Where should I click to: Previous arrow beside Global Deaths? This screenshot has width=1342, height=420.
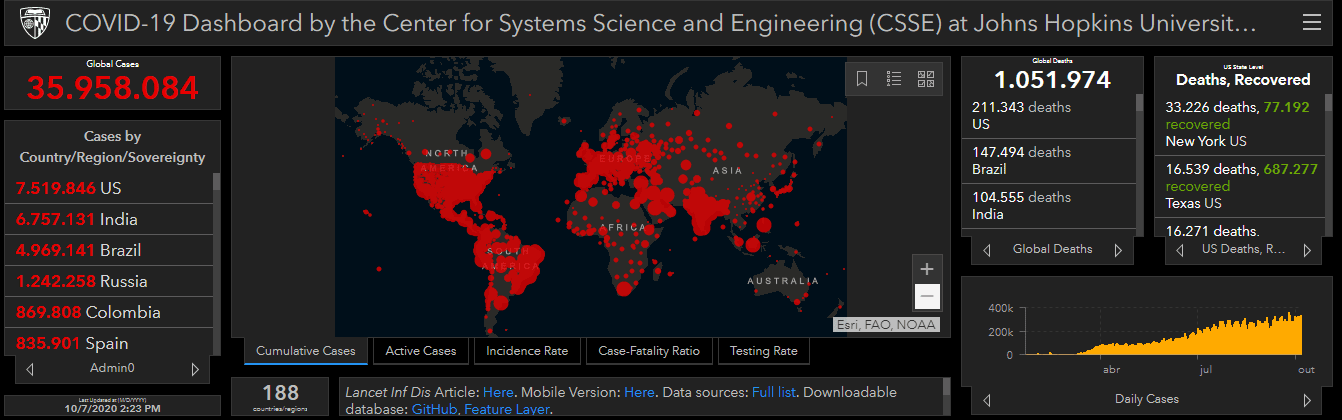[x=987, y=250]
